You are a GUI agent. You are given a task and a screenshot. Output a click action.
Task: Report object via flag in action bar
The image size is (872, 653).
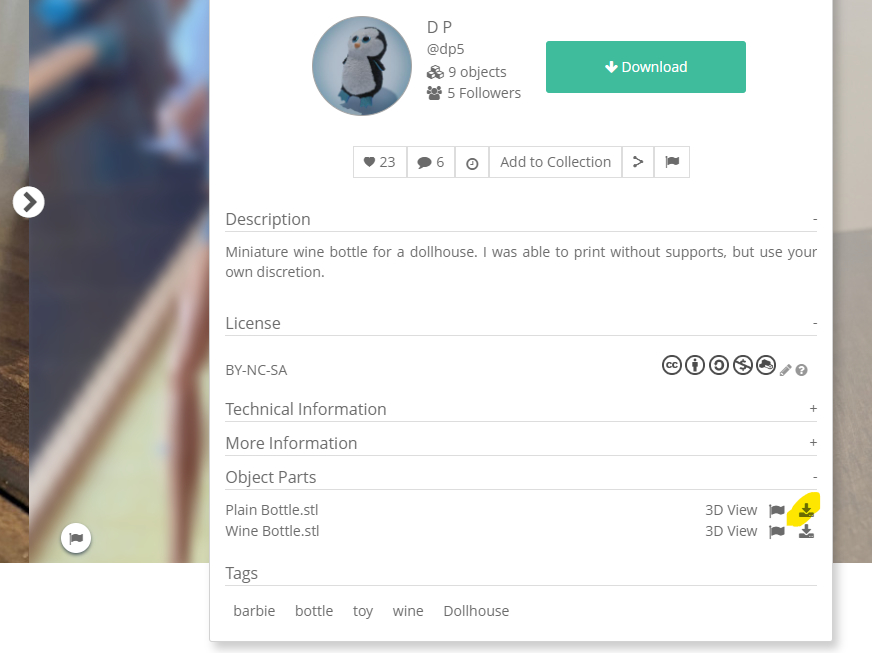click(672, 162)
